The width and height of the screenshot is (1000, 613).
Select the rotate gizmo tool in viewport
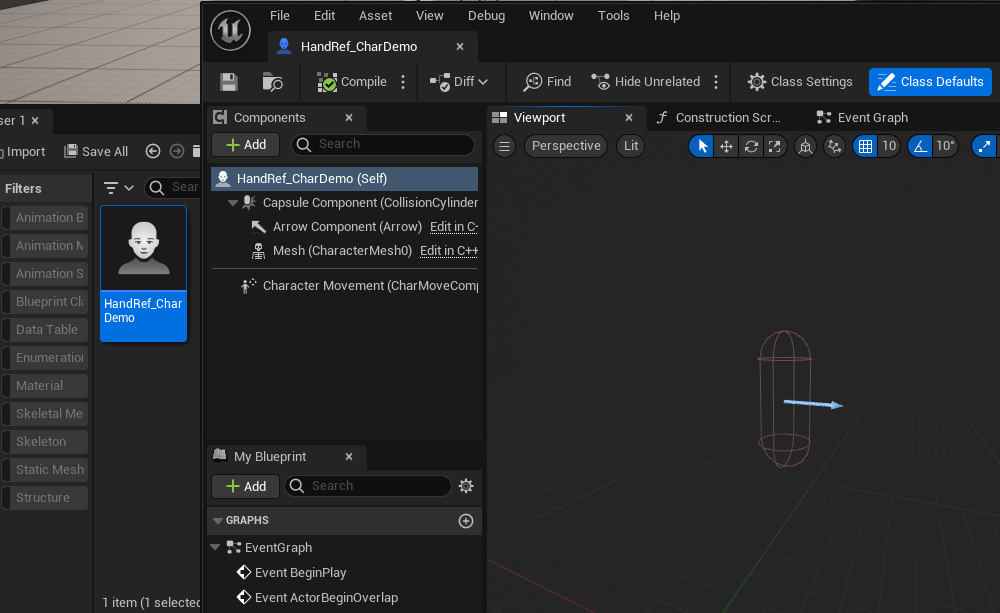(751, 146)
